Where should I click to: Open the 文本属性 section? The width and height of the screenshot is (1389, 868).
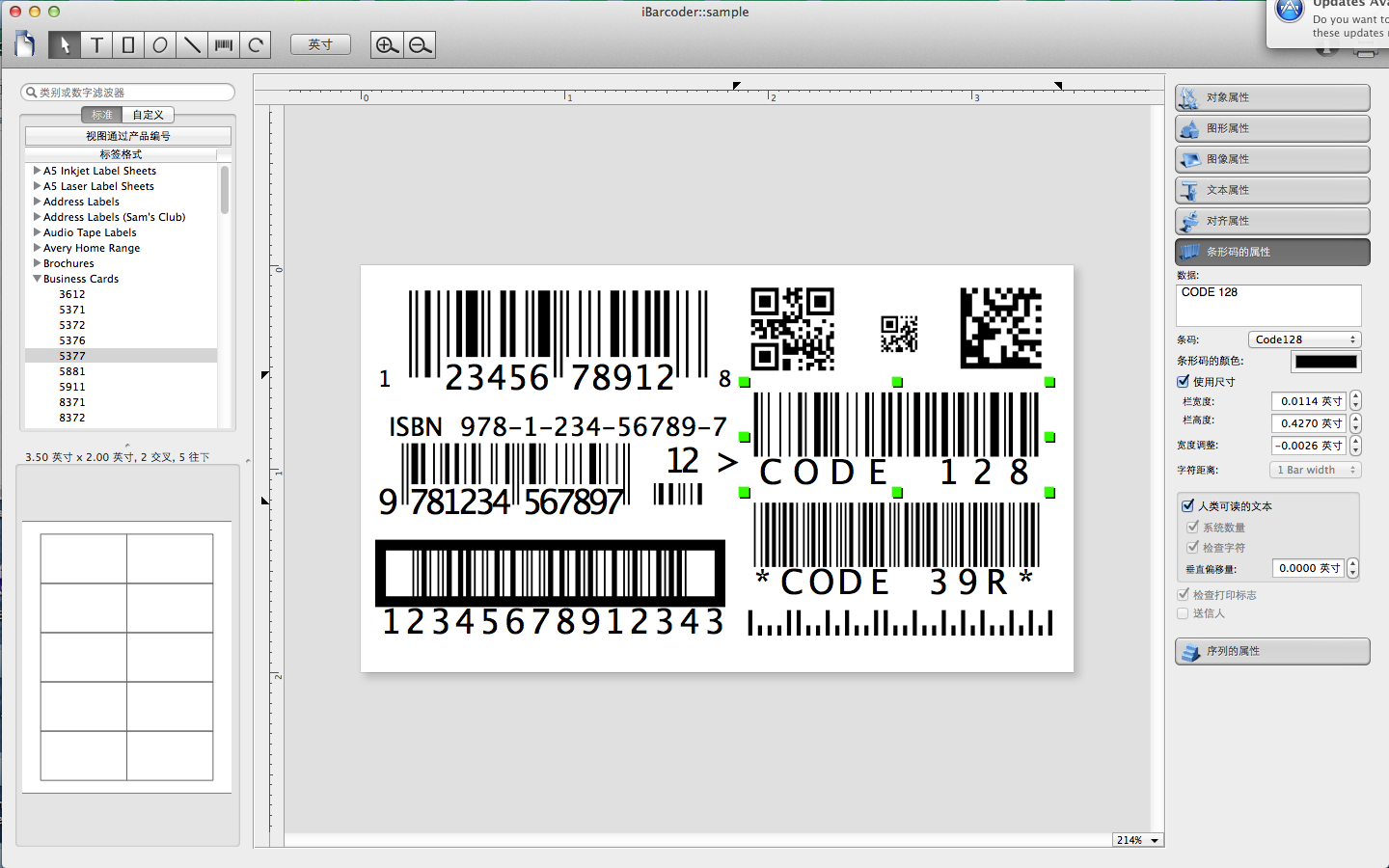1272,190
